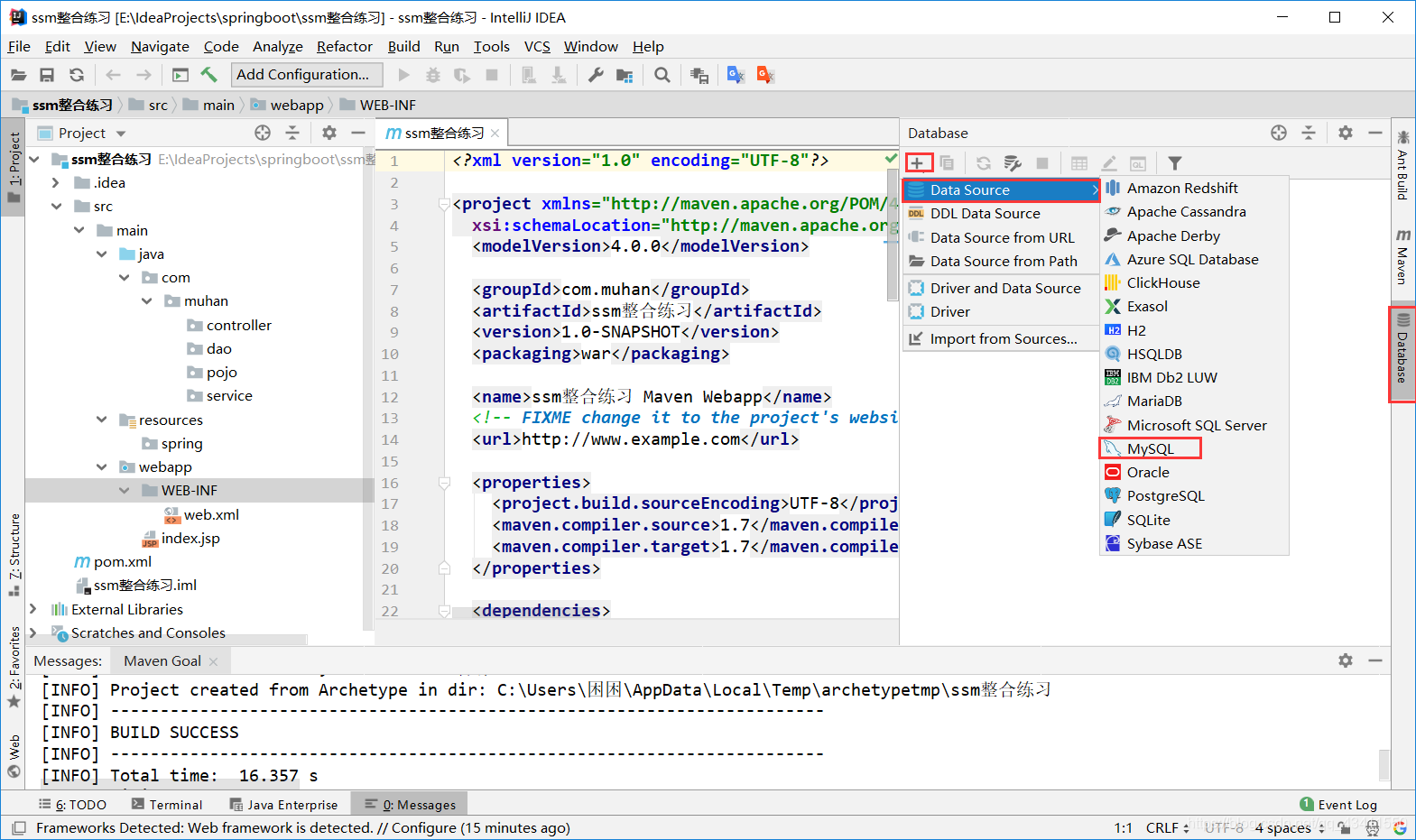
Task: Close the ssm整合练习 editor tab
Action: 495,133
